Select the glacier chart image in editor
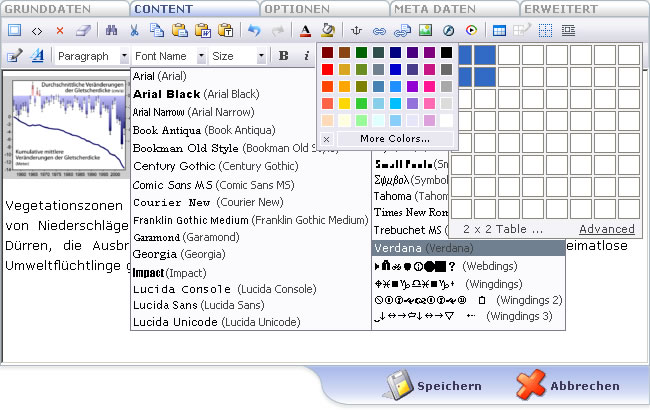The width and height of the screenshot is (650, 410). (65, 127)
